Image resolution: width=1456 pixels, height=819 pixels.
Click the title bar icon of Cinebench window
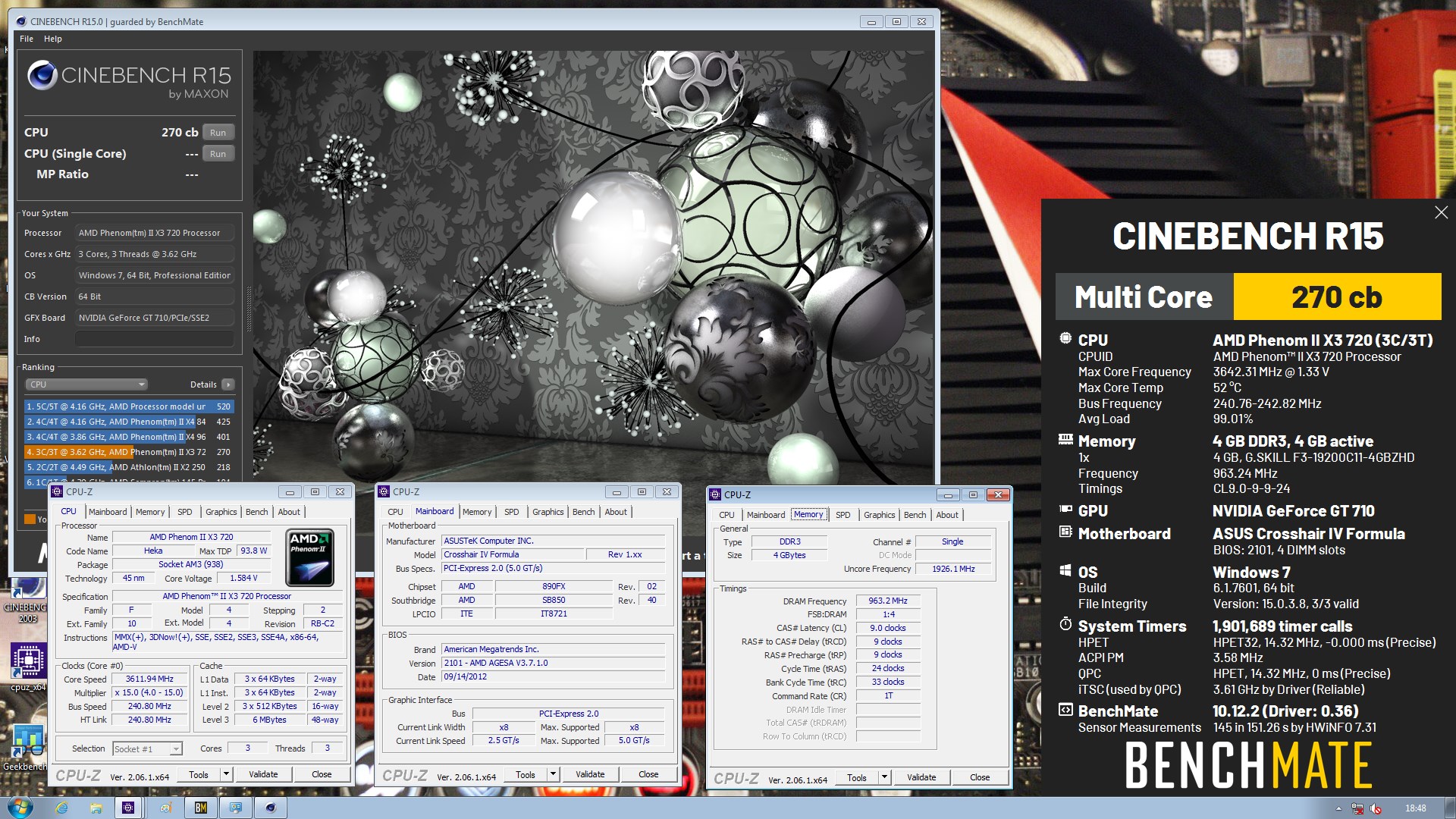click(x=21, y=22)
